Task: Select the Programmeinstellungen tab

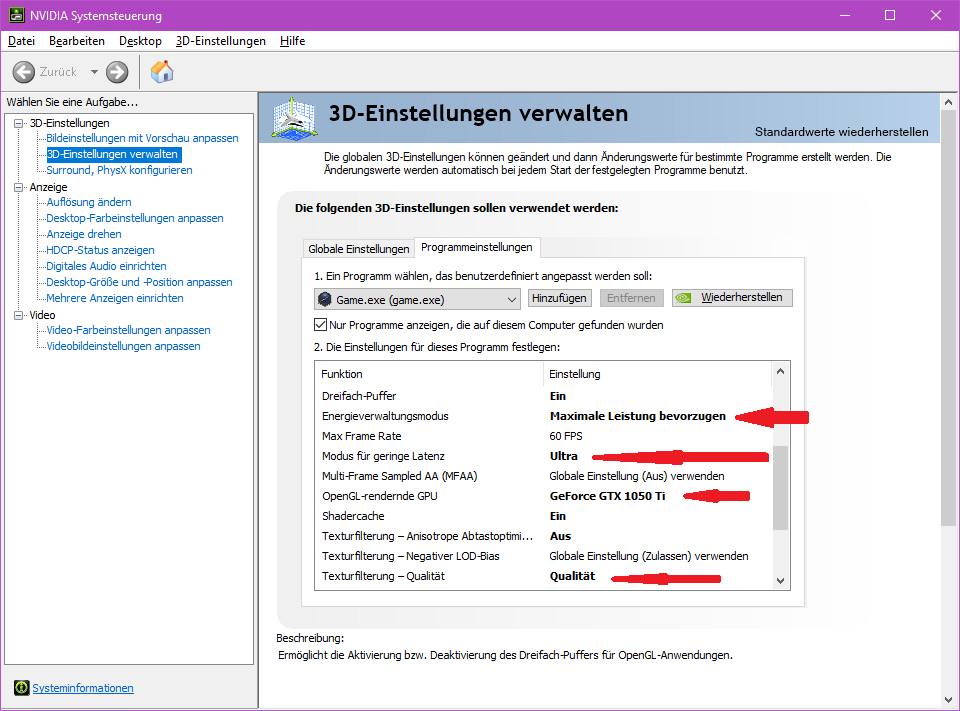Action: (477, 247)
